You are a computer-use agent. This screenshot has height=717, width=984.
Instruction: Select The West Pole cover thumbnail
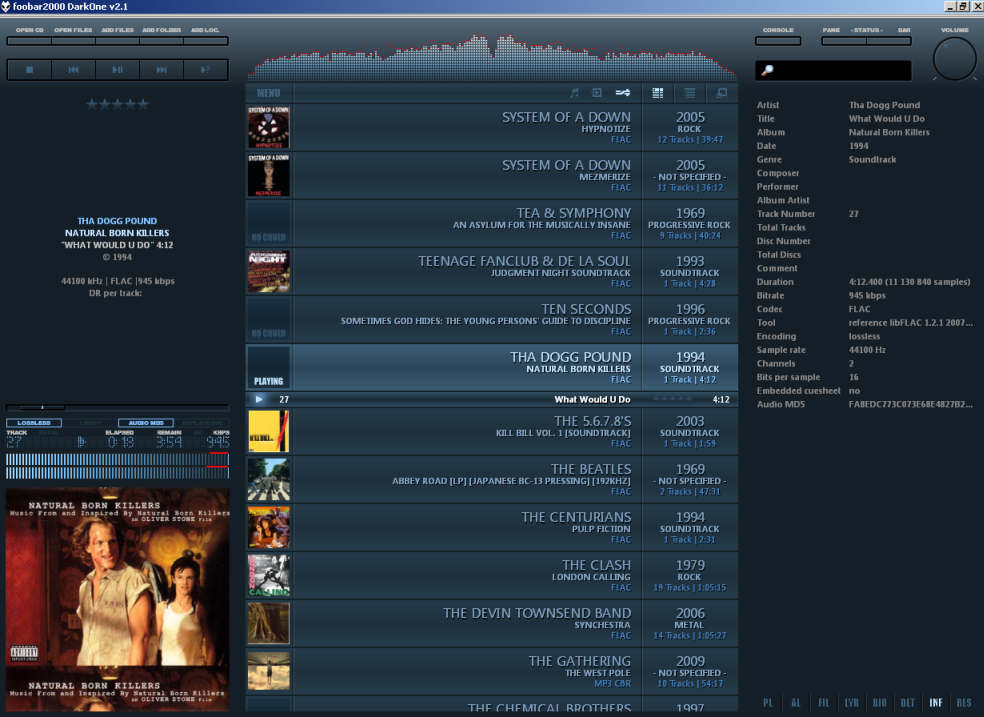point(269,671)
